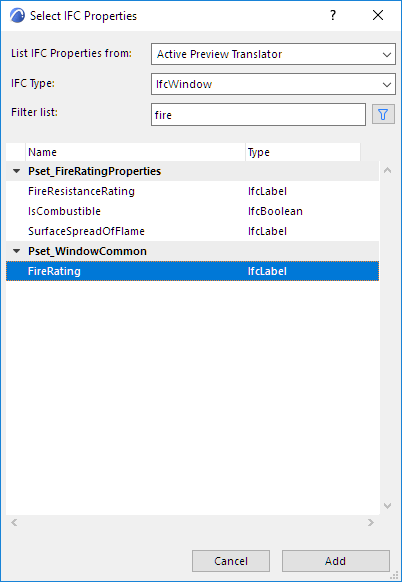Image resolution: width=402 pixels, height=582 pixels.
Task: Click IfcLabel type of FireResistanceRating
Action: coord(267,191)
